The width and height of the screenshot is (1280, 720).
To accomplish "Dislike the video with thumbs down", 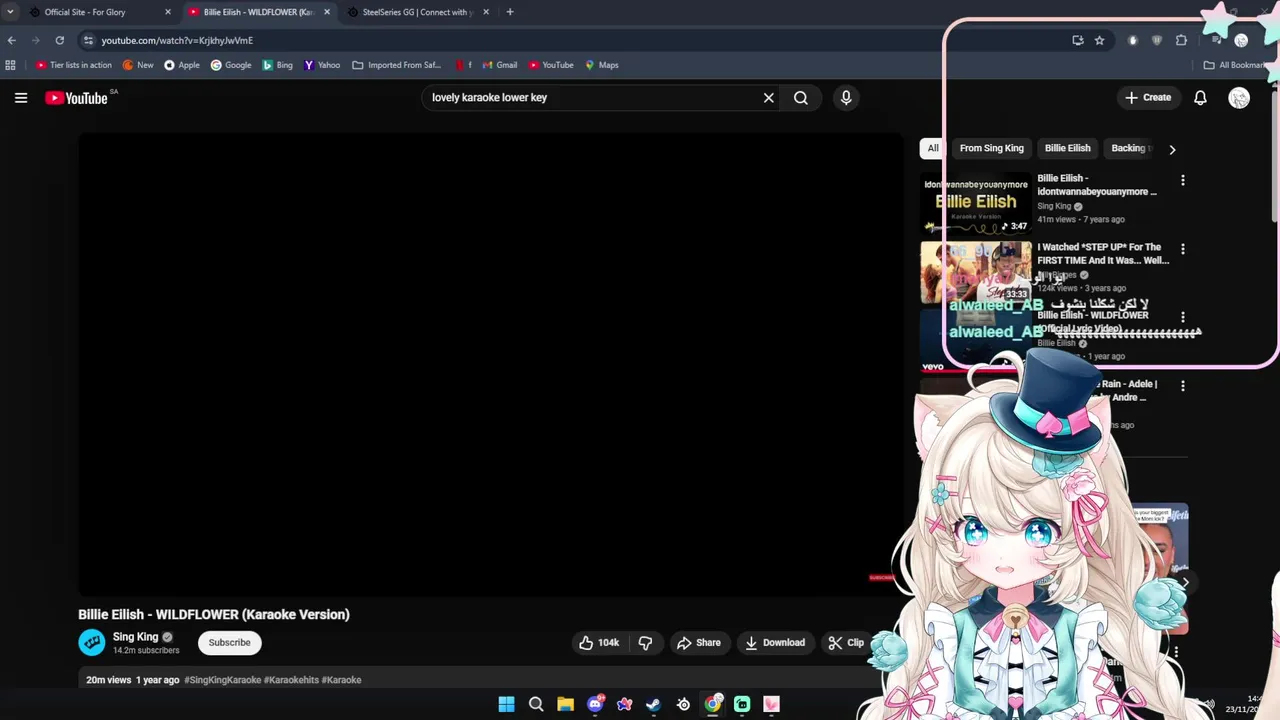I will [x=646, y=643].
